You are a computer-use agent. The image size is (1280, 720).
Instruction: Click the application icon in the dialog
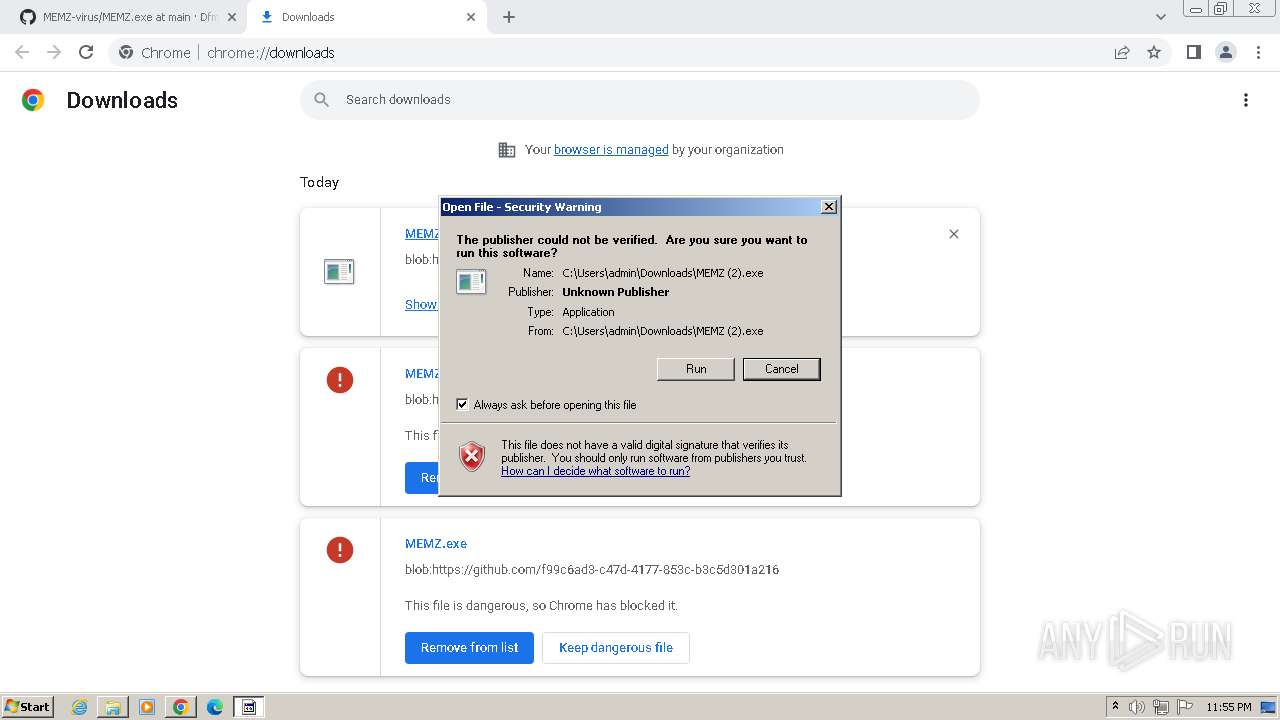coord(471,282)
